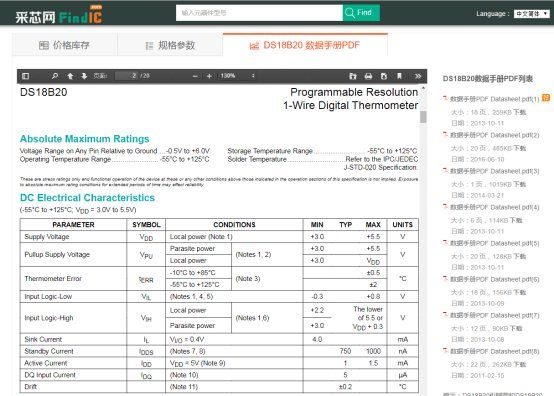Open Datasheet pdf(1) link
The height and width of the screenshot is (396, 554).
[495, 99]
